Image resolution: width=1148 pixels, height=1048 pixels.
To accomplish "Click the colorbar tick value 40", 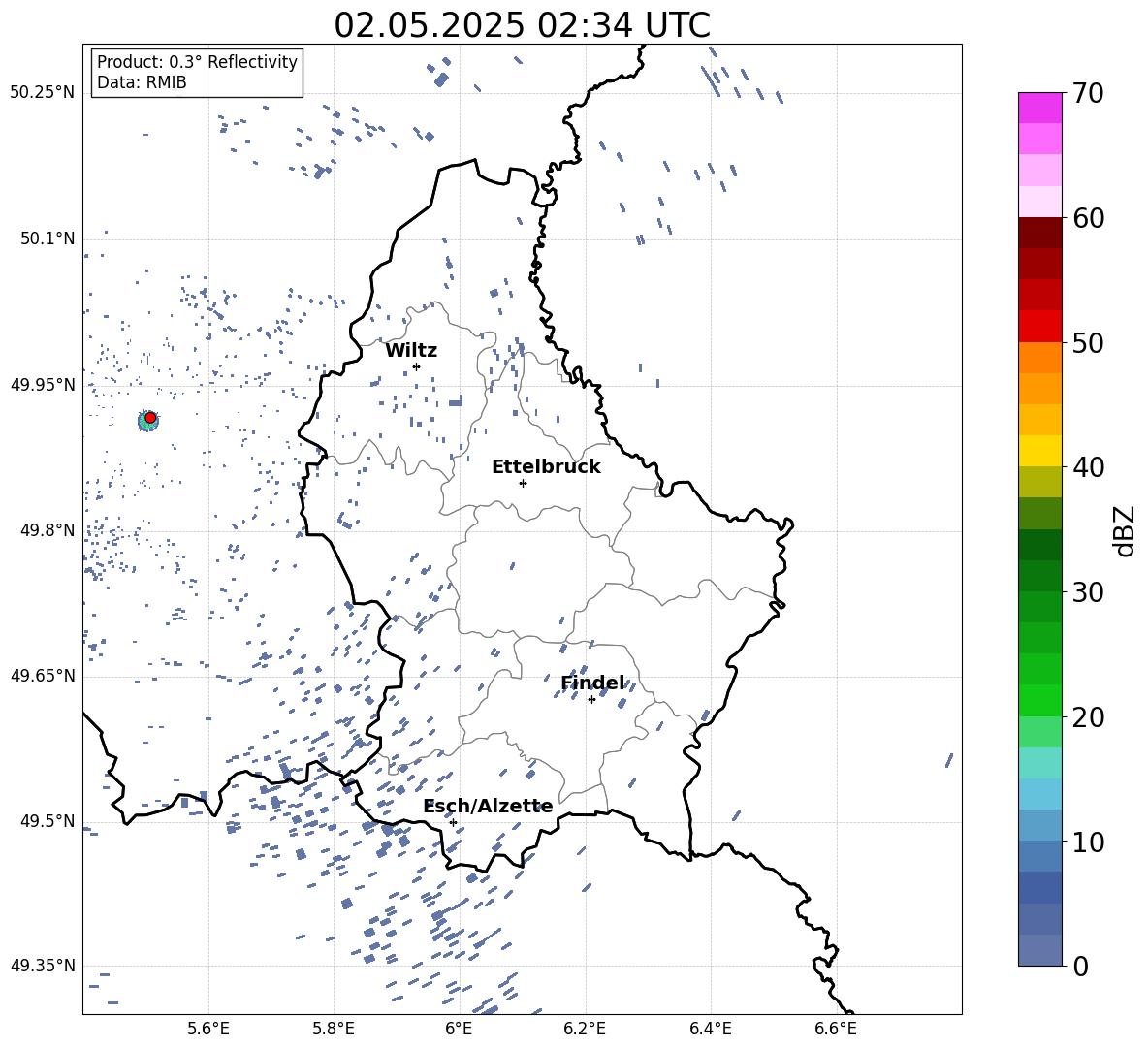I will [x=1088, y=467].
